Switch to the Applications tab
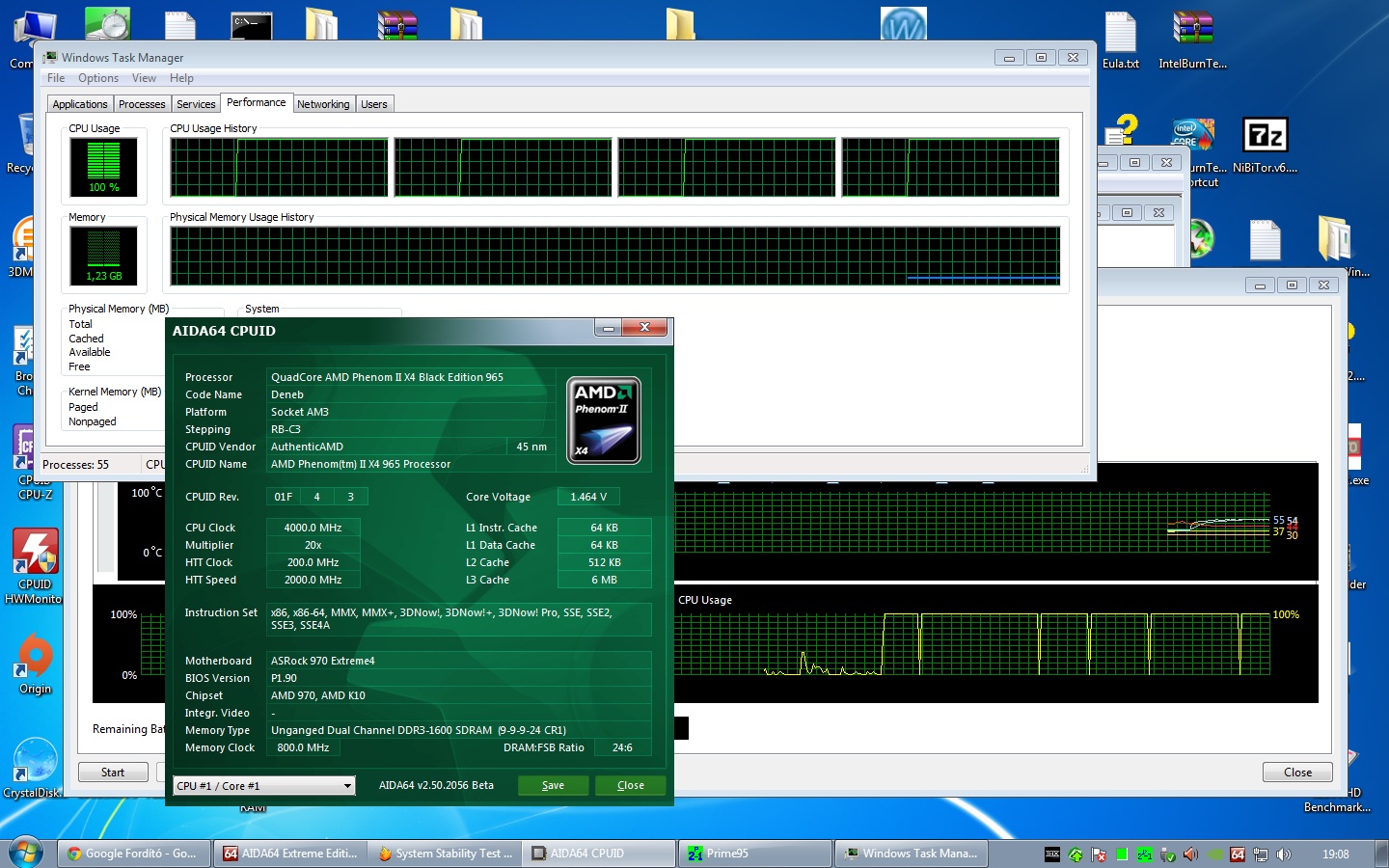The image size is (1389, 868). 80,104
